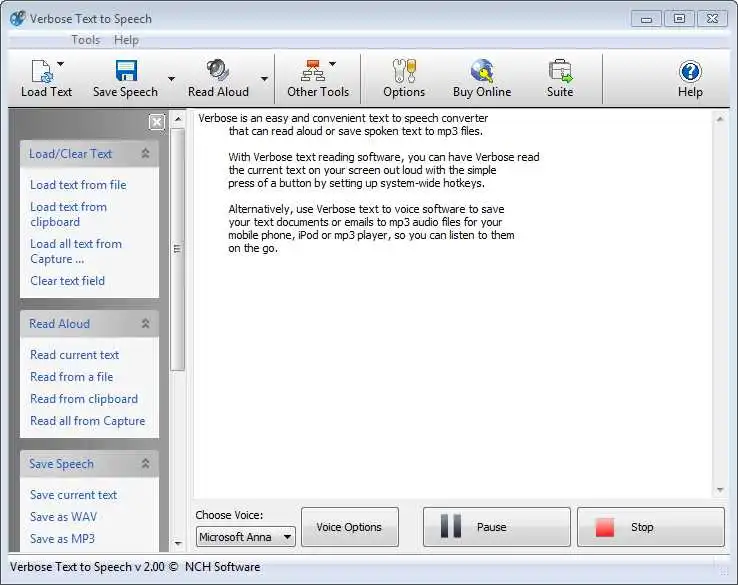Pause the speech playback
Screen dimensions: 738x585
click(497, 527)
